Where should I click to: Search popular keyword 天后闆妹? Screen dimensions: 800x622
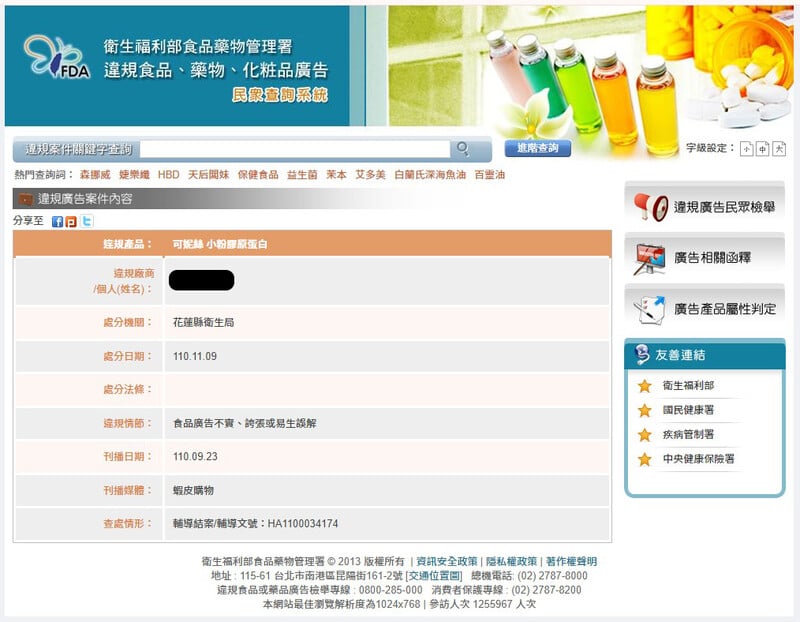click(x=208, y=175)
